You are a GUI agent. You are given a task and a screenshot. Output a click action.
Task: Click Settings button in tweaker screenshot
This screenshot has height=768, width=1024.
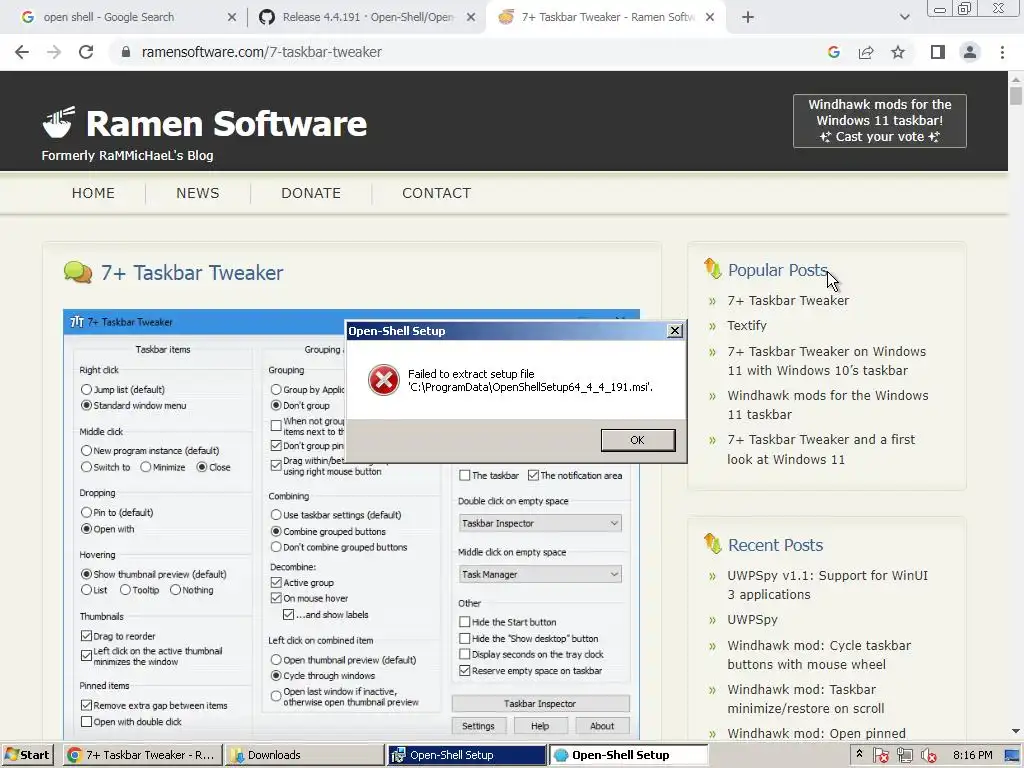click(x=478, y=726)
